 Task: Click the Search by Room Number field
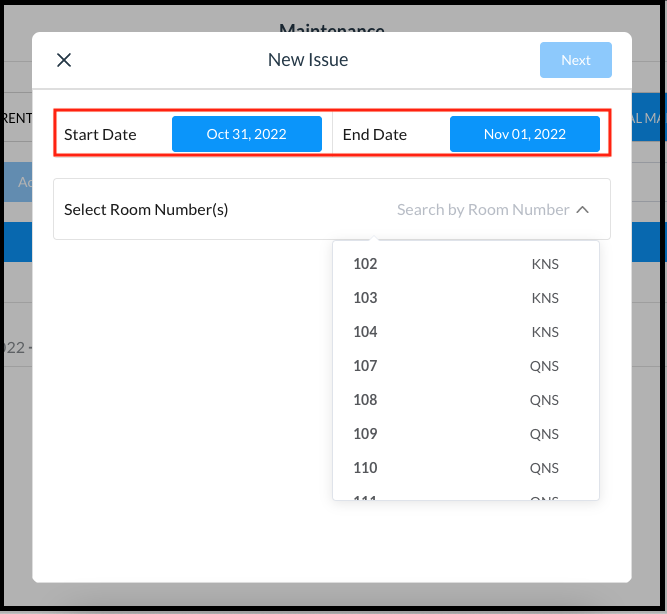(482, 210)
